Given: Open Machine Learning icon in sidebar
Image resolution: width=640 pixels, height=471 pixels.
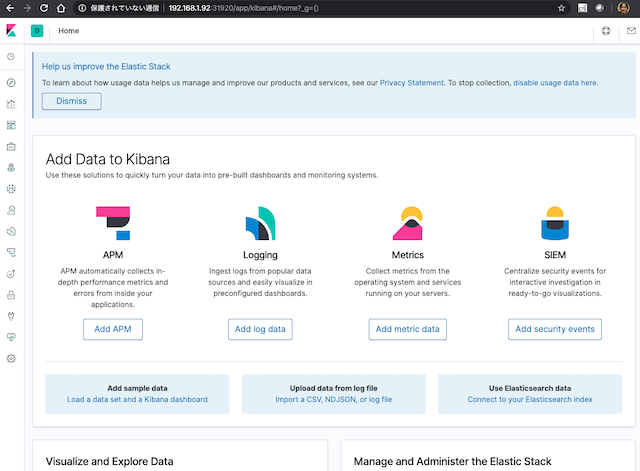Looking at the screenshot, I should pyautogui.click(x=11, y=189).
